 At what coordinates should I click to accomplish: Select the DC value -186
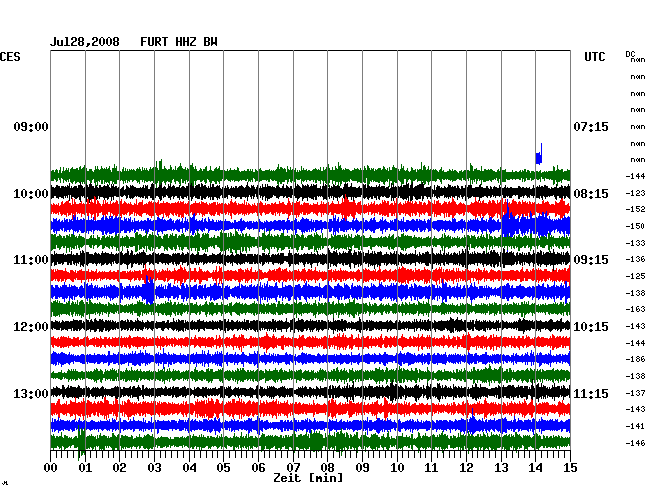point(635,359)
